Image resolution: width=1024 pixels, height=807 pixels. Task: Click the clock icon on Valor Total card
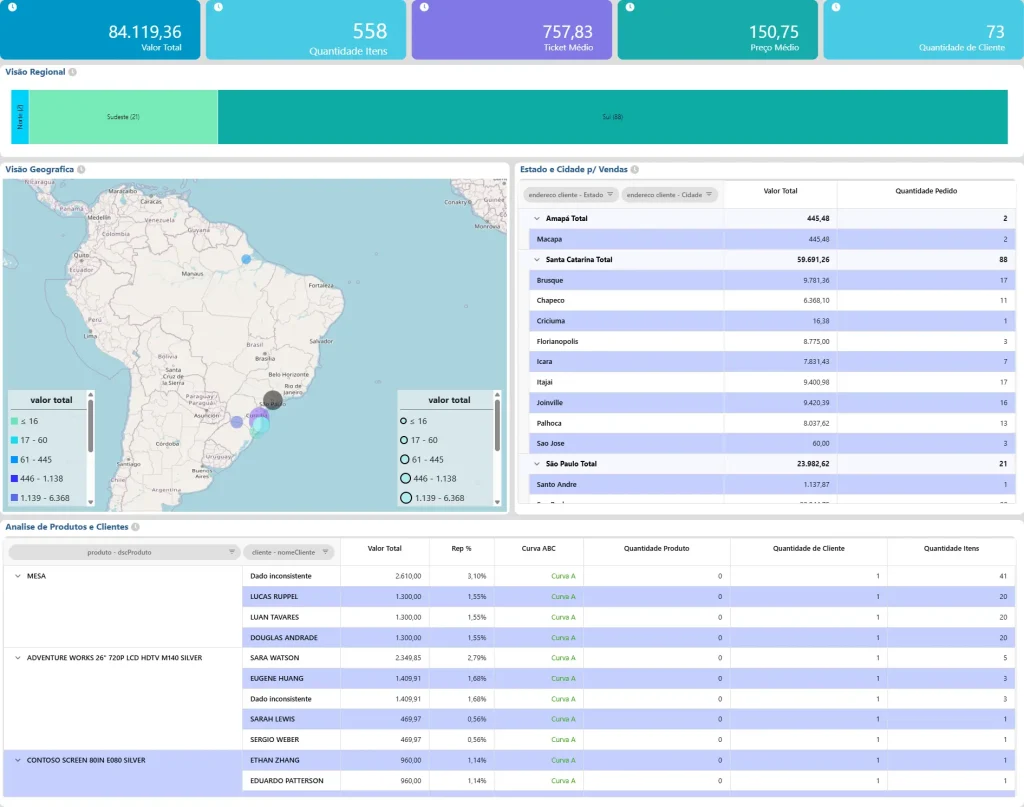[x=12, y=7]
